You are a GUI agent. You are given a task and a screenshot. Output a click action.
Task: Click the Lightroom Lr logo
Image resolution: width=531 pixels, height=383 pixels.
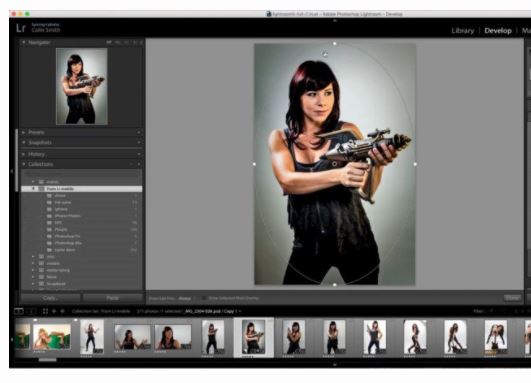[21, 28]
